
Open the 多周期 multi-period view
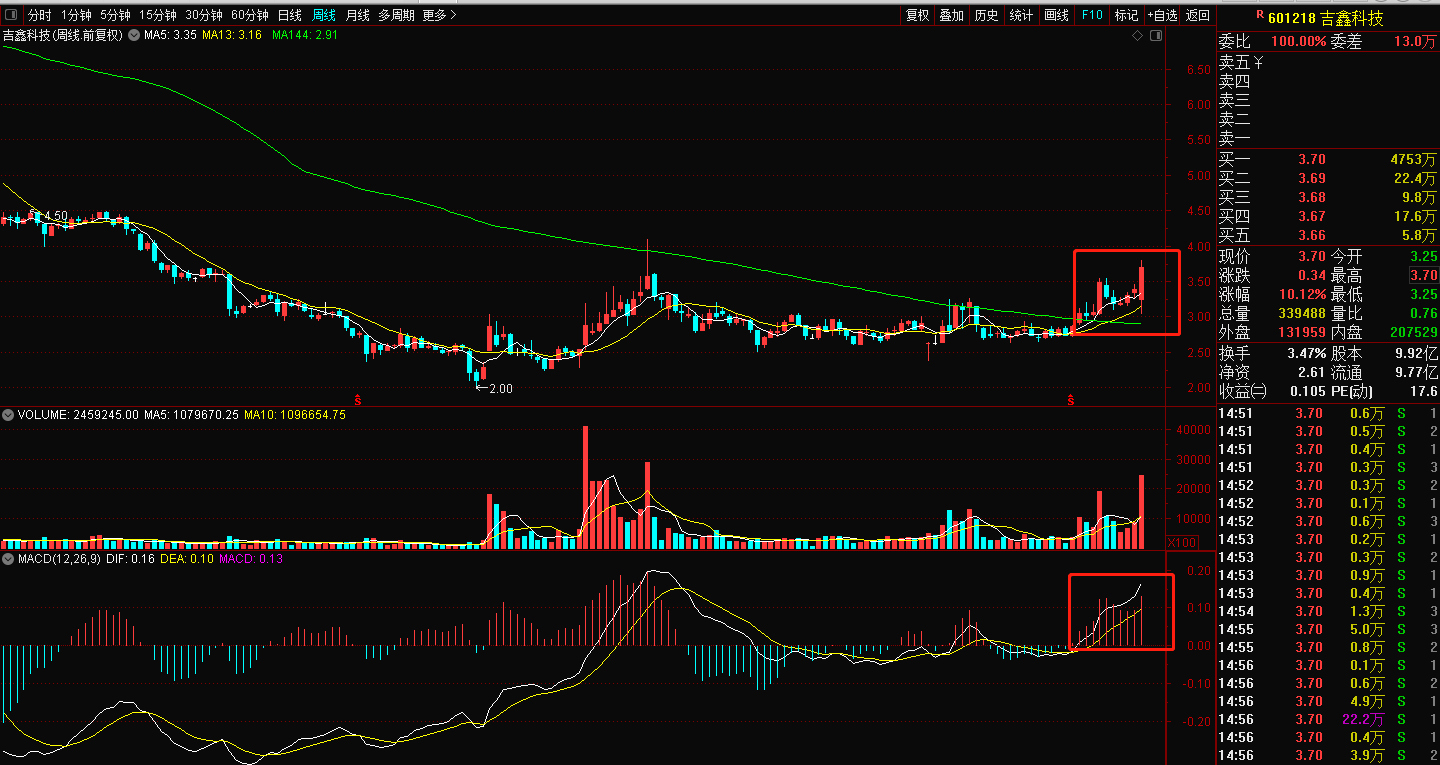click(396, 15)
